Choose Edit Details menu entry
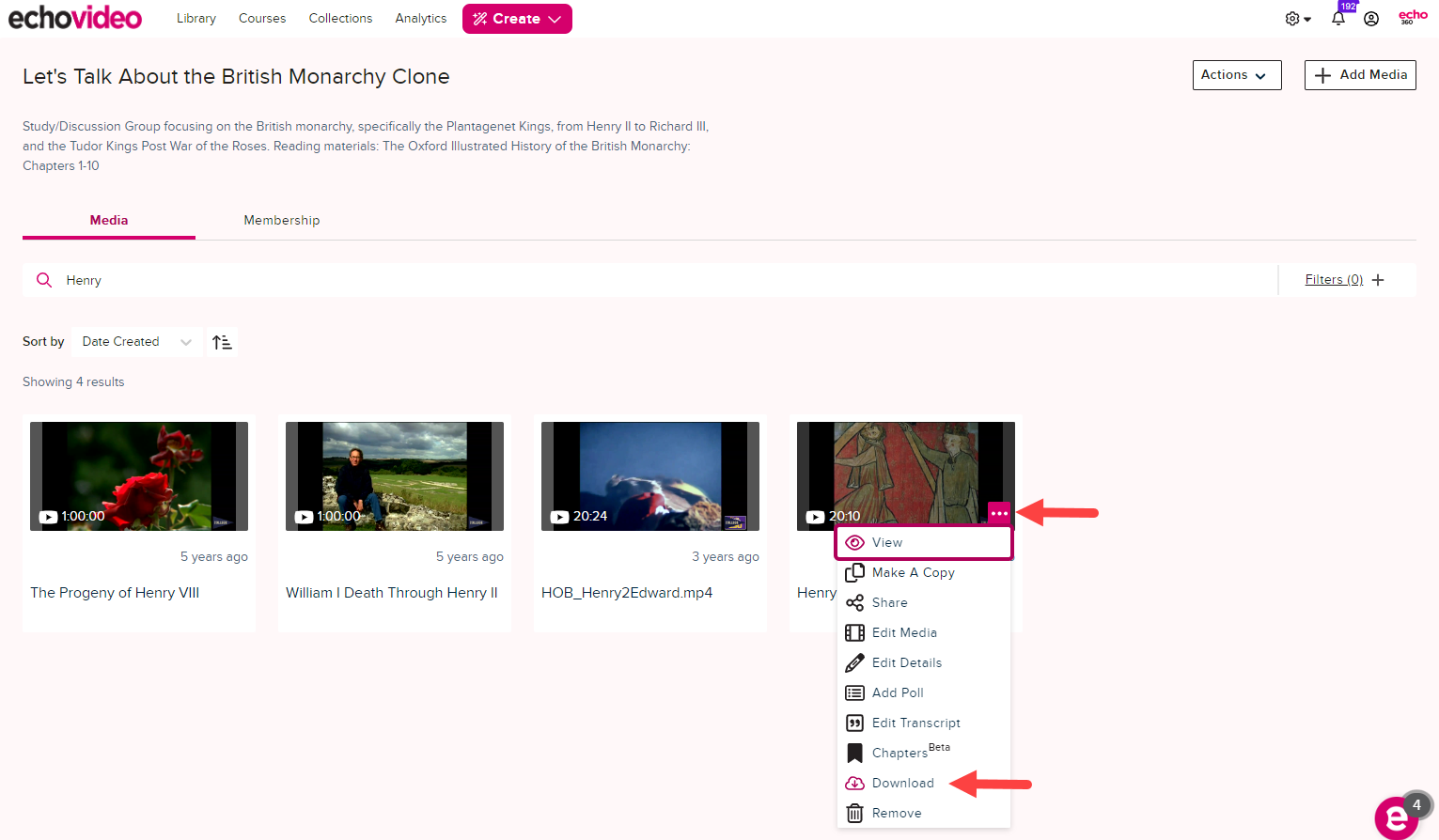 (x=924, y=662)
